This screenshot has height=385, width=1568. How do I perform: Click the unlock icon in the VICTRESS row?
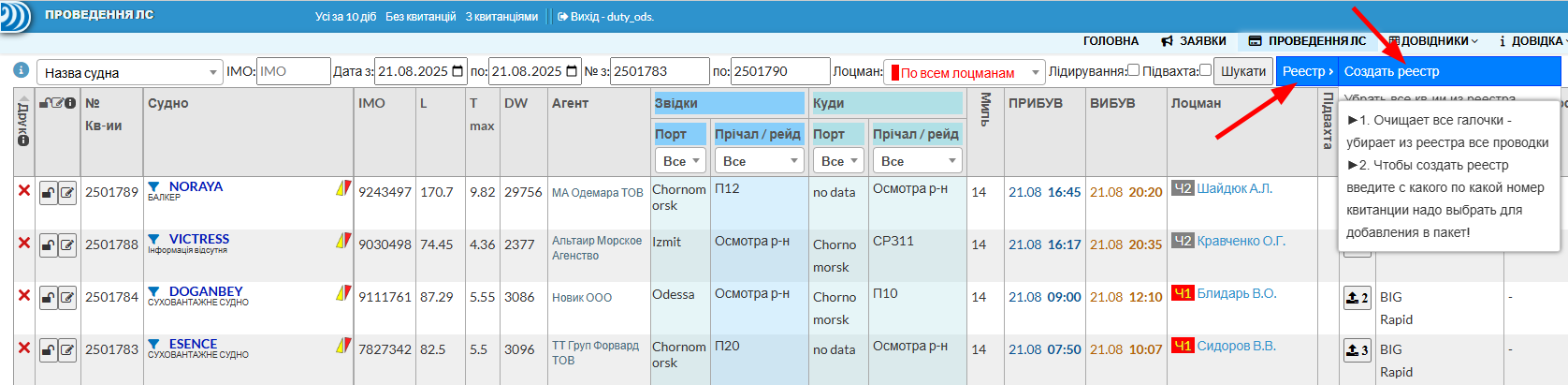(x=48, y=245)
